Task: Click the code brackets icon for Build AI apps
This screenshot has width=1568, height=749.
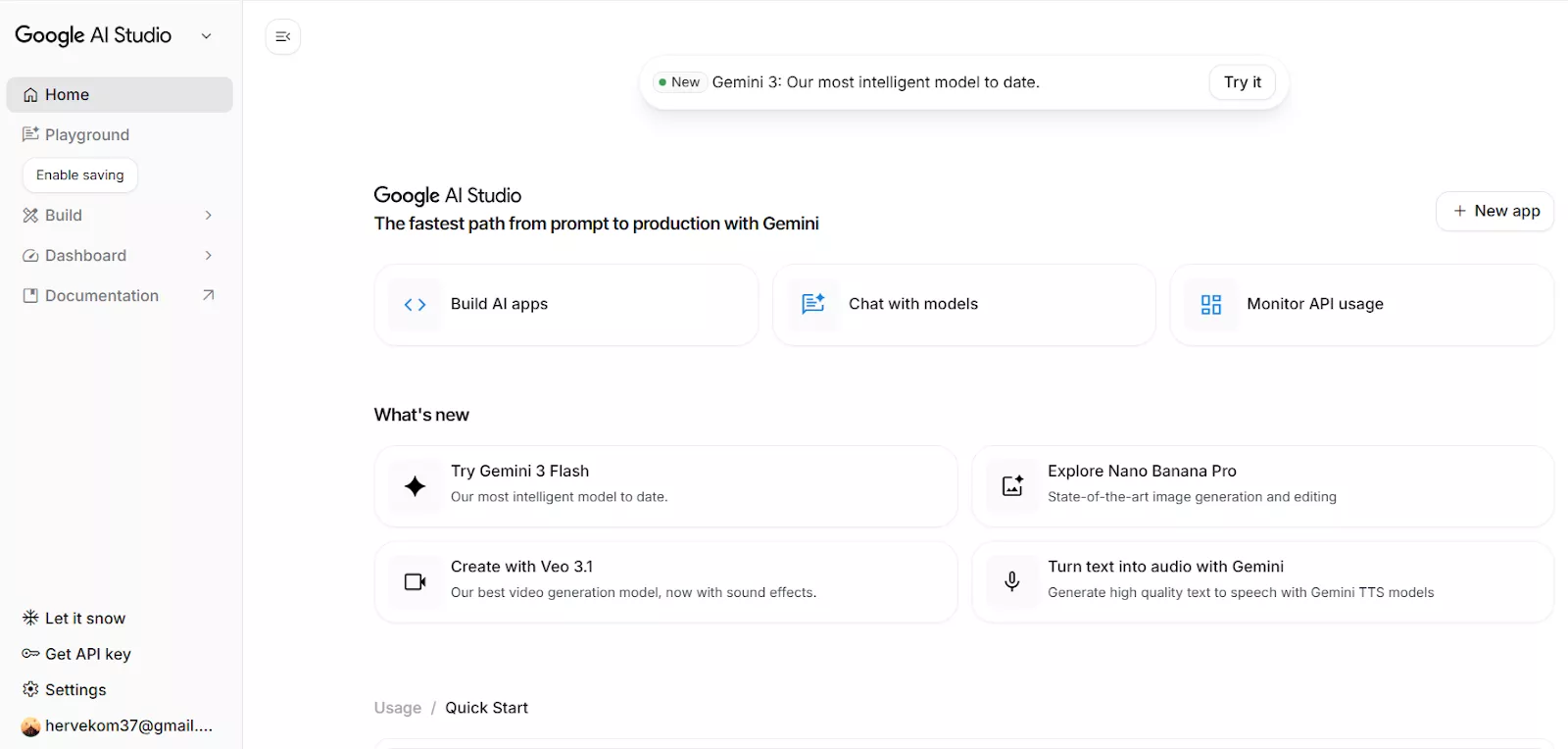Action: pyautogui.click(x=415, y=305)
